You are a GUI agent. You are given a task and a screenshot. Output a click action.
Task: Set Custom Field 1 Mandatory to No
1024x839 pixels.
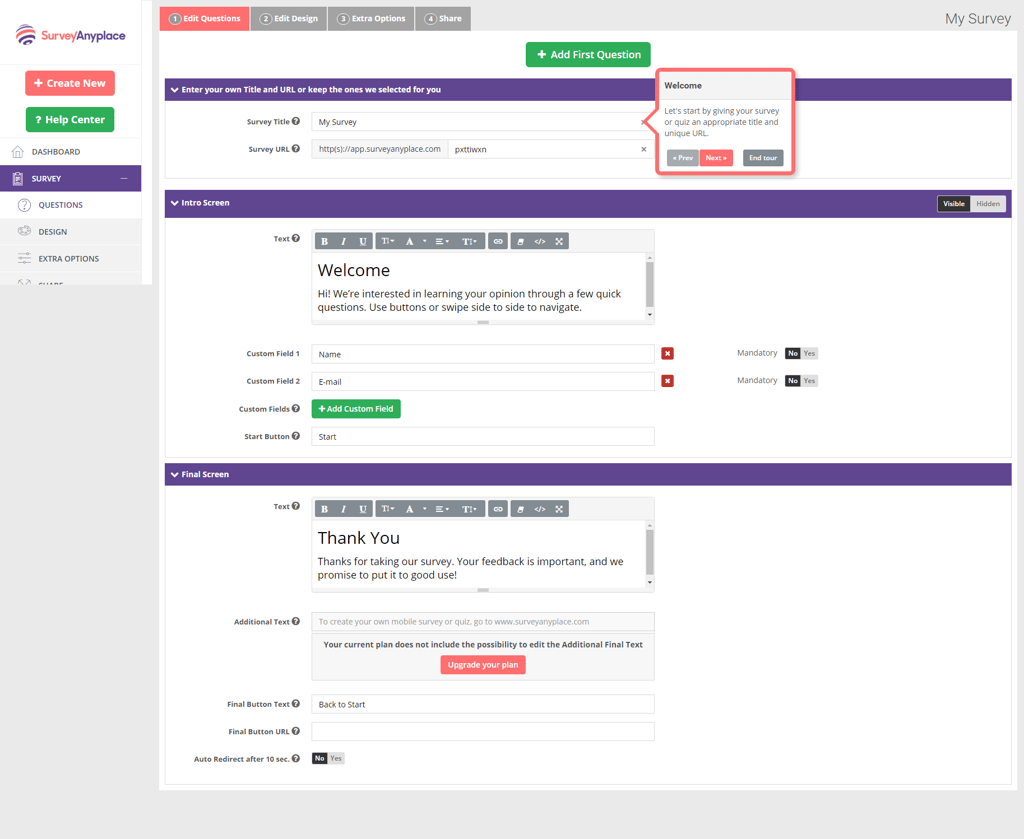click(x=793, y=353)
